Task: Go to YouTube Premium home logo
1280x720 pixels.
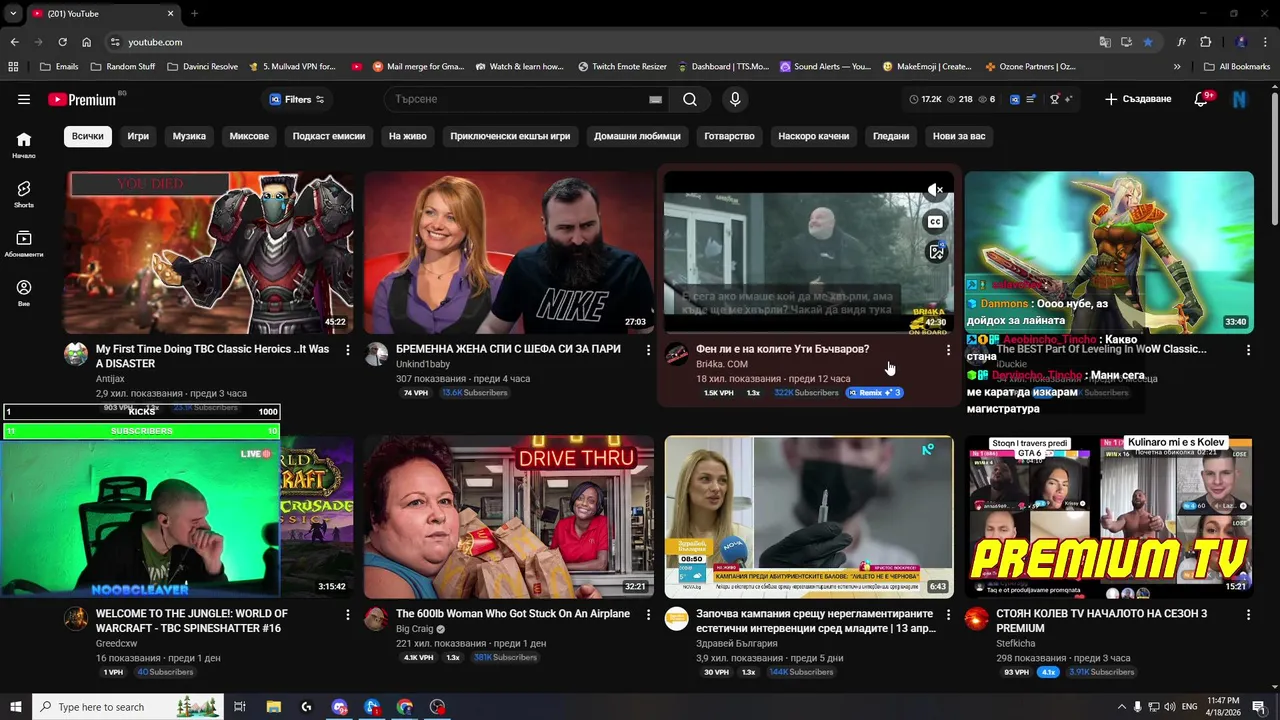Action: tap(82, 99)
